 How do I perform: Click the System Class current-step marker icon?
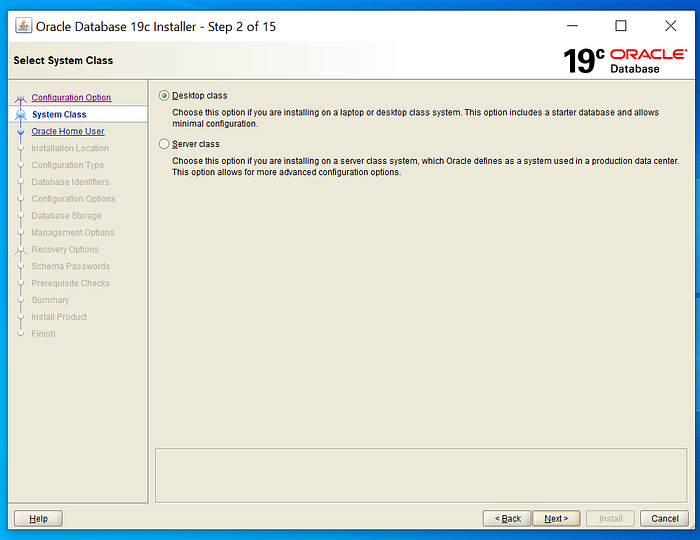point(21,115)
